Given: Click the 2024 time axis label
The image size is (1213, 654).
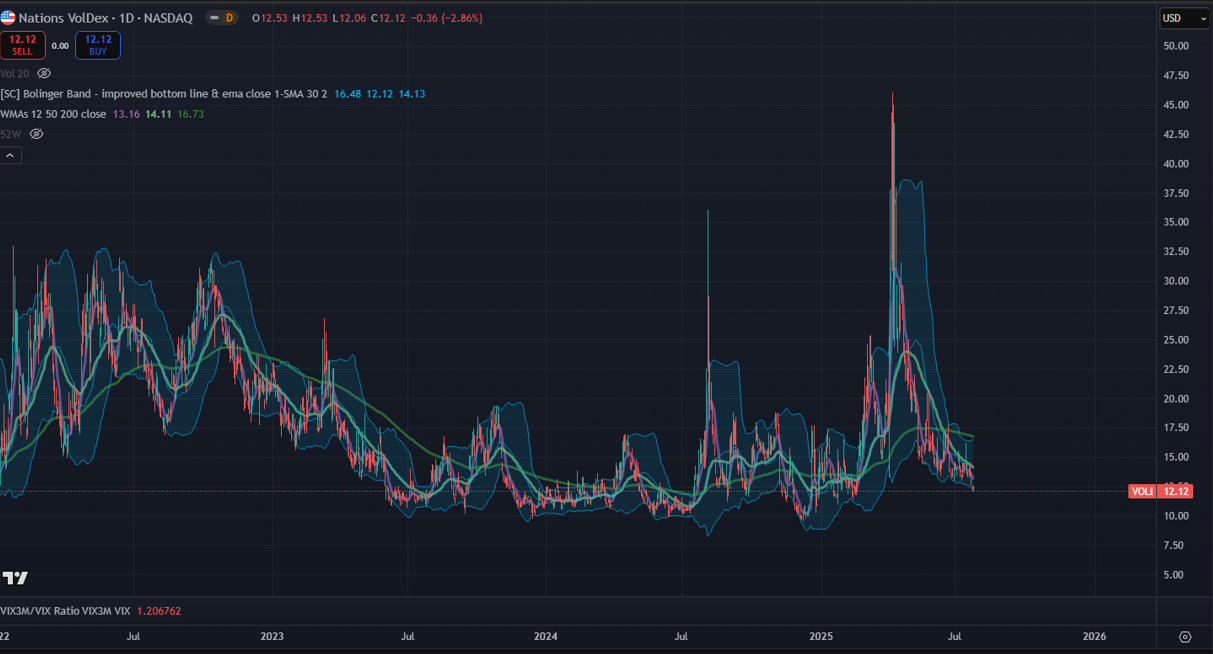Looking at the screenshot, I should [x=546, y=636].
